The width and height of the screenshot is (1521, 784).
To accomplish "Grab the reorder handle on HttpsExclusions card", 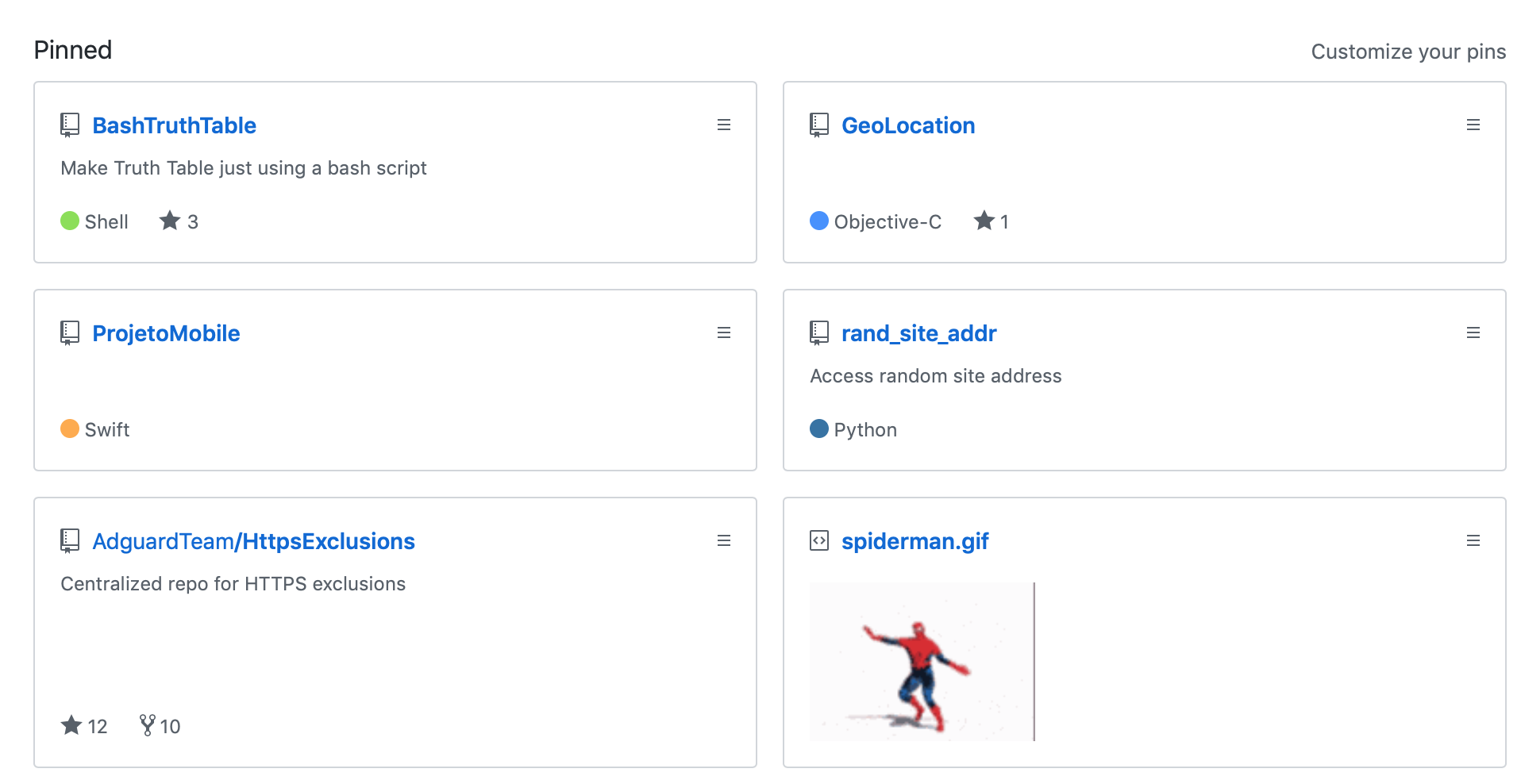I will tap(724, 540).
